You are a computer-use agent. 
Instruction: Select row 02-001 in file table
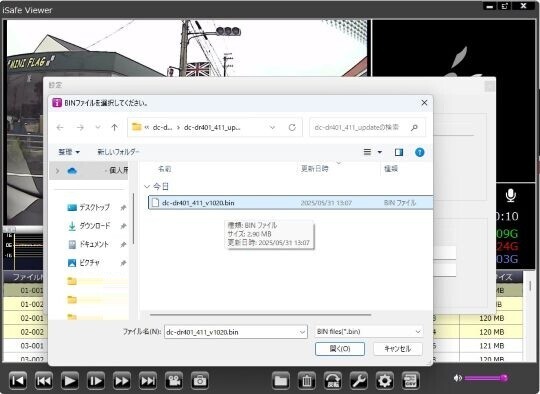[32, 318]
